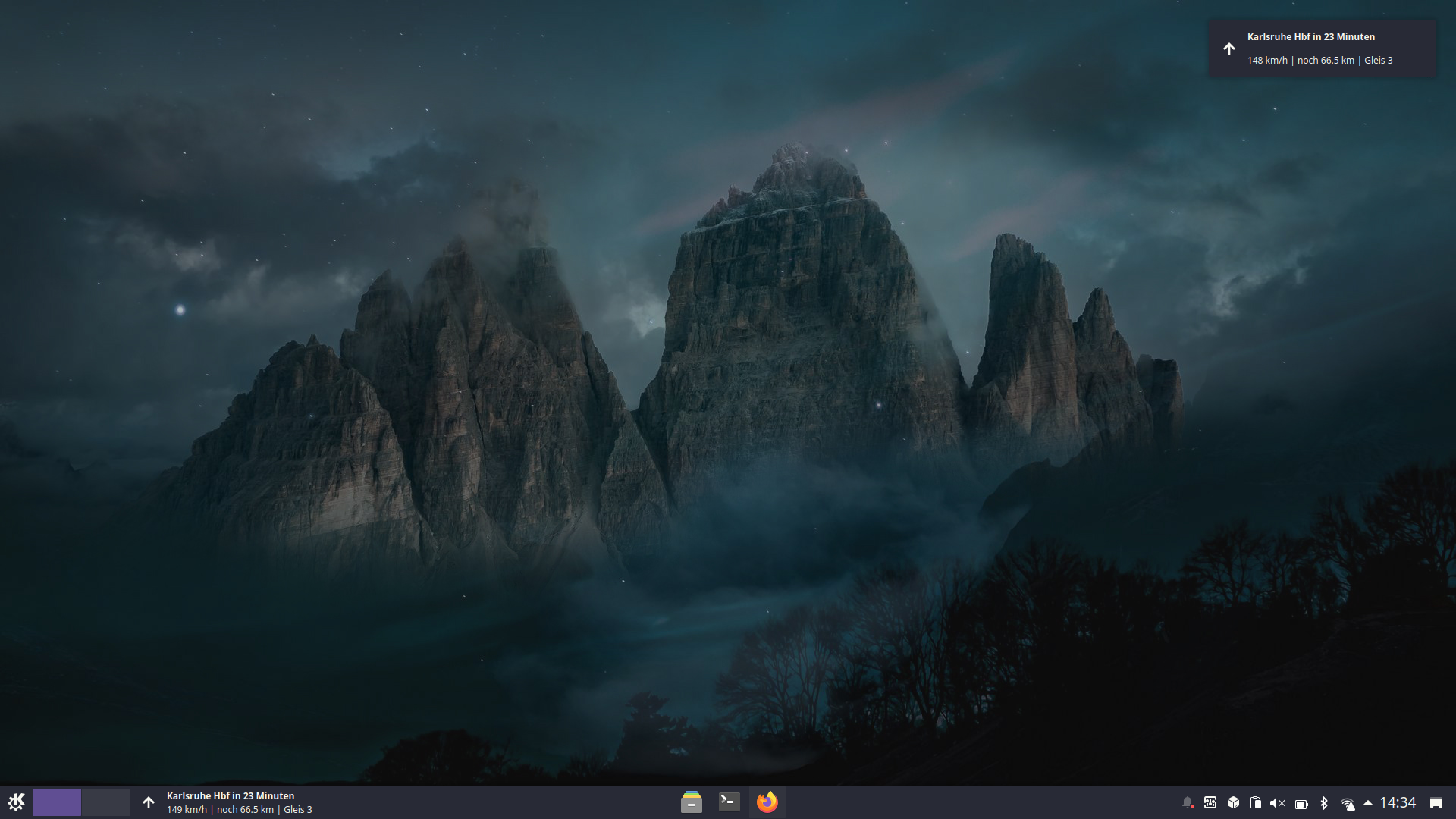
Task: Open the file manager from the taskbar
Action: (x=691, y=802)
